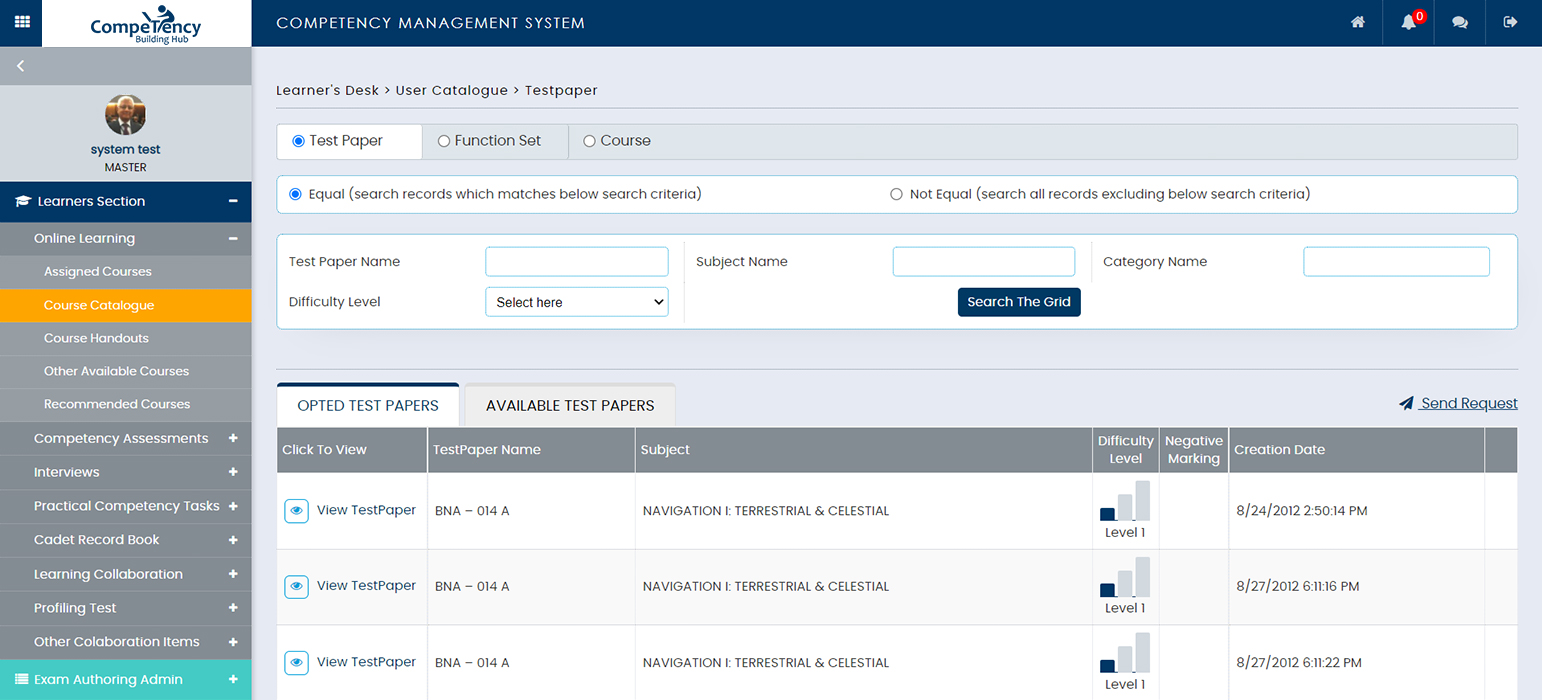The width and height of the screenshot is (1542, 700).
Task: Expand the Practical Competency Tasks section
Action: [x=126, y=506]
